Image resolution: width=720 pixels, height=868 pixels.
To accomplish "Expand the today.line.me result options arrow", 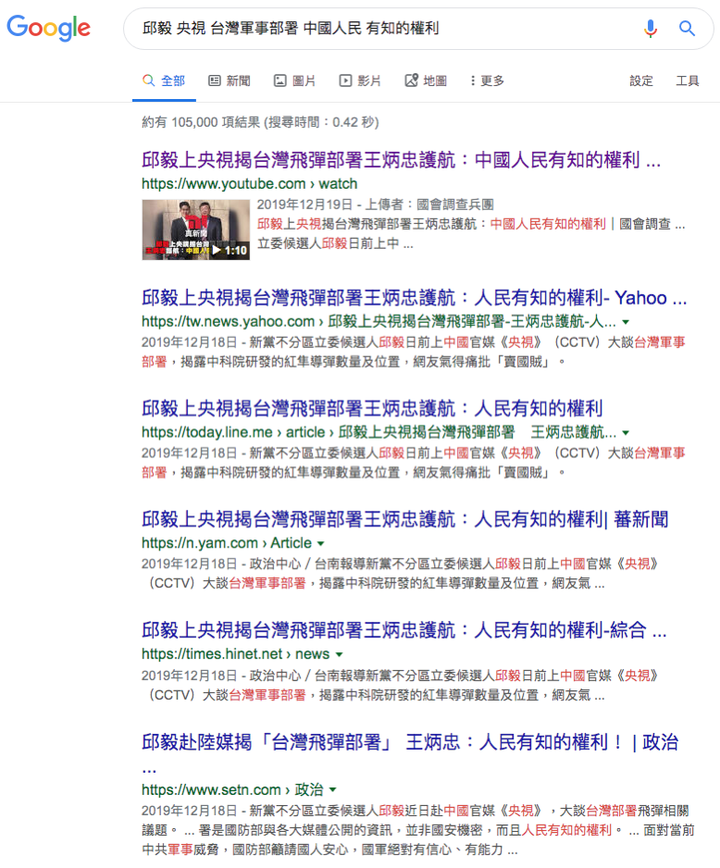I will click(x=626, y=433).
